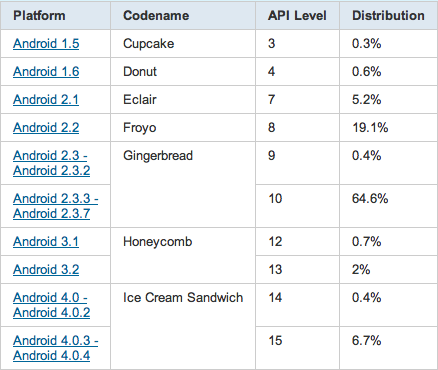This screenshot has width=438, height=370.
Task: Click the Distribution column header
Action: pyautogui.click(x=389, y=16)
